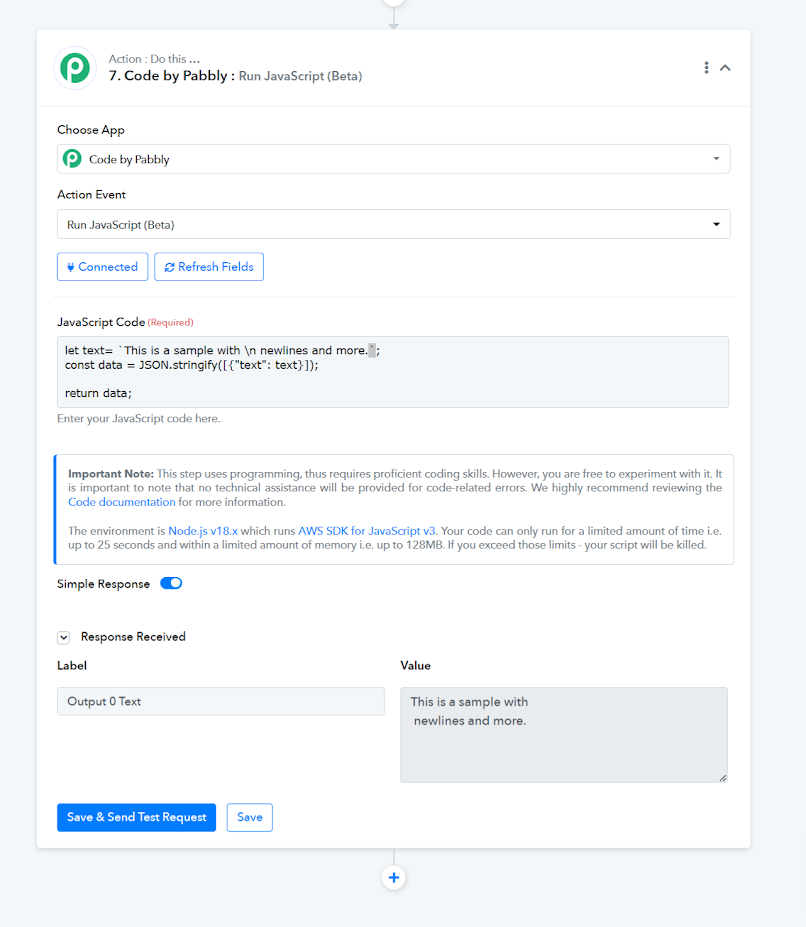806x927 pixels.
Task: Open AWS SDK for JavaScript v3 link
Action: tap(367, 531)
